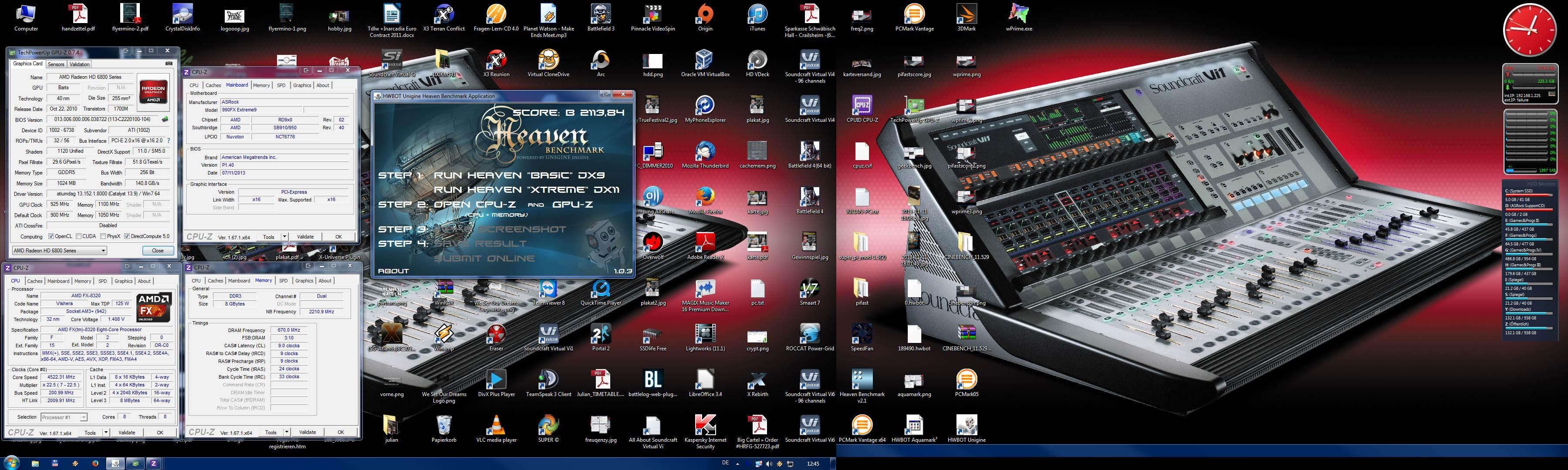Image resolution: width=1568 pixels, height=470 pixels.
Task: Toggle the OpenCL checkbox in GPU-Z
Action: (x=51, y=236)
